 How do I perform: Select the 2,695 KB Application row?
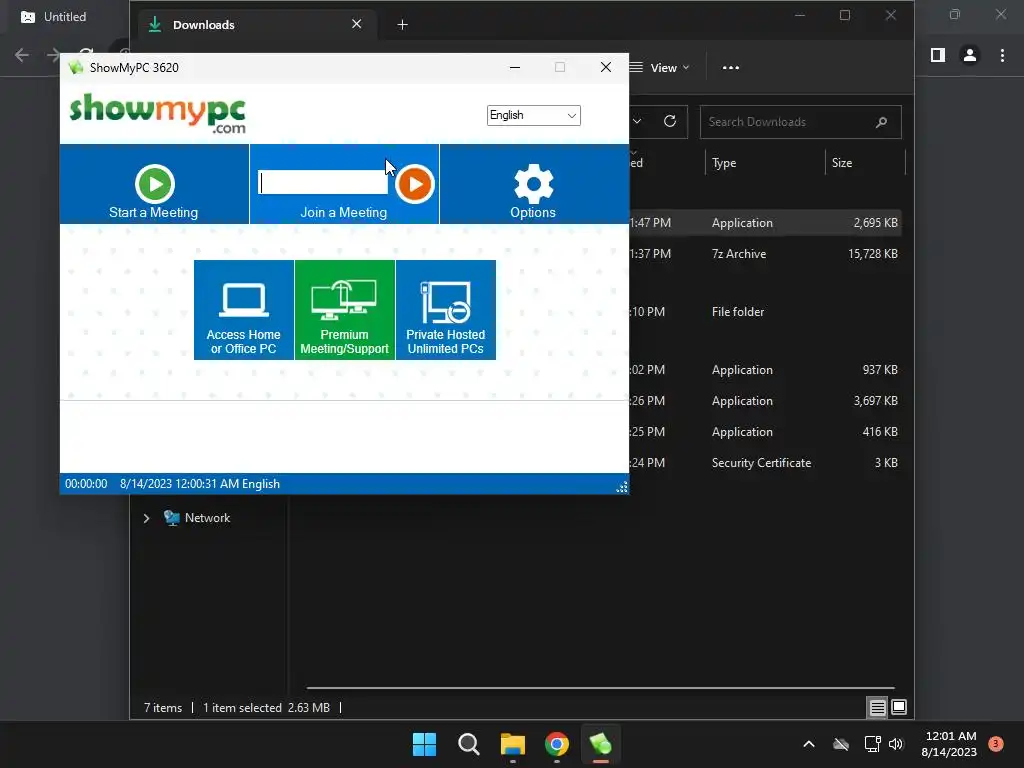[764, 223]
